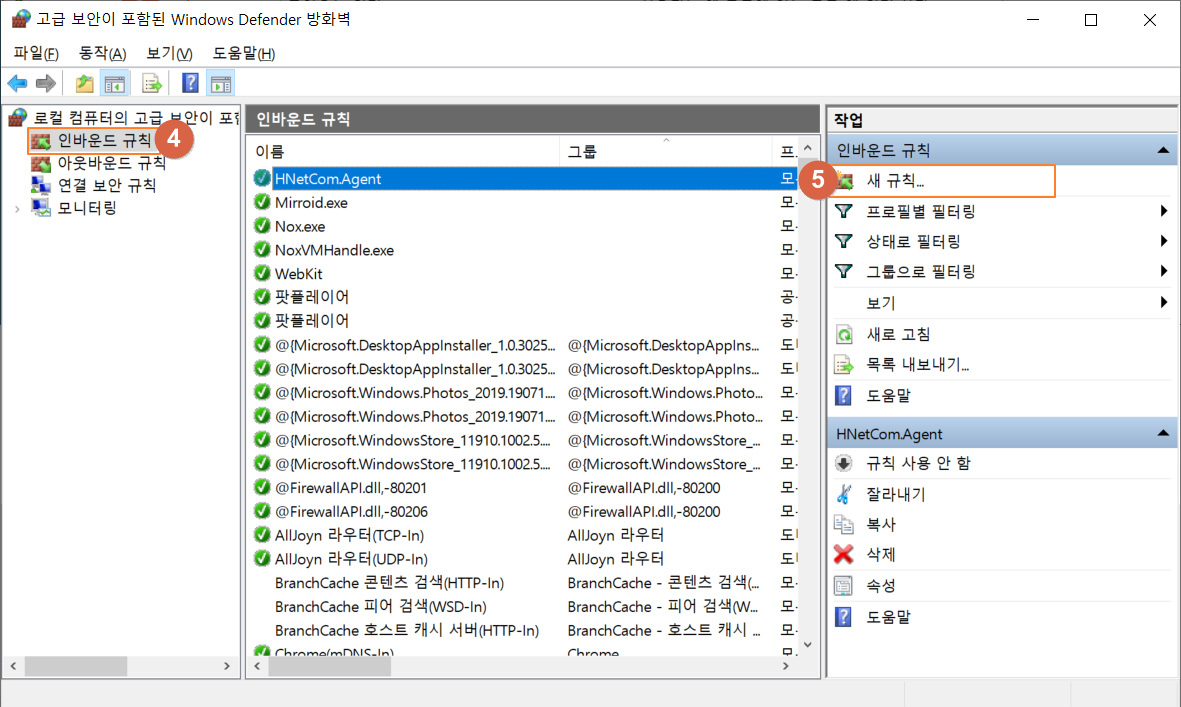Open the 동작(A) menu

(x=102, y=53)
